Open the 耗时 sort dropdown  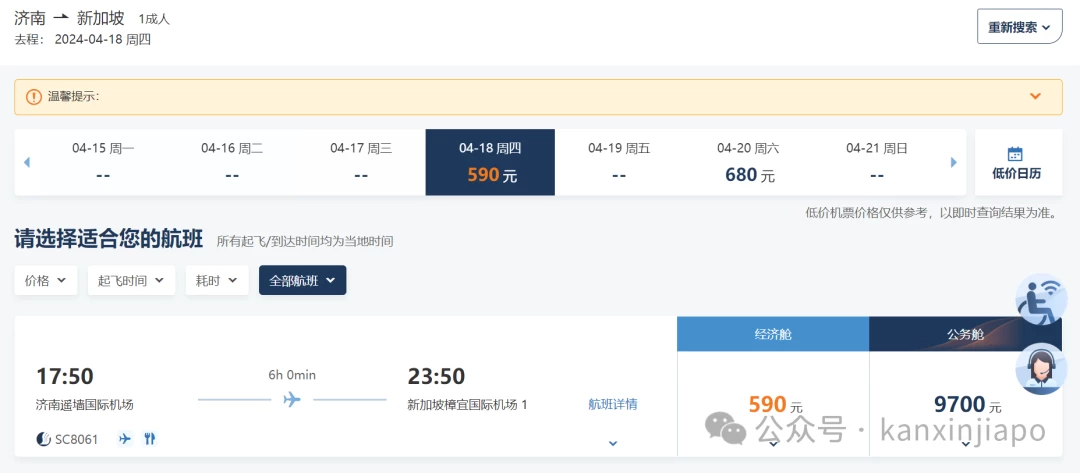tap(217, 280)
